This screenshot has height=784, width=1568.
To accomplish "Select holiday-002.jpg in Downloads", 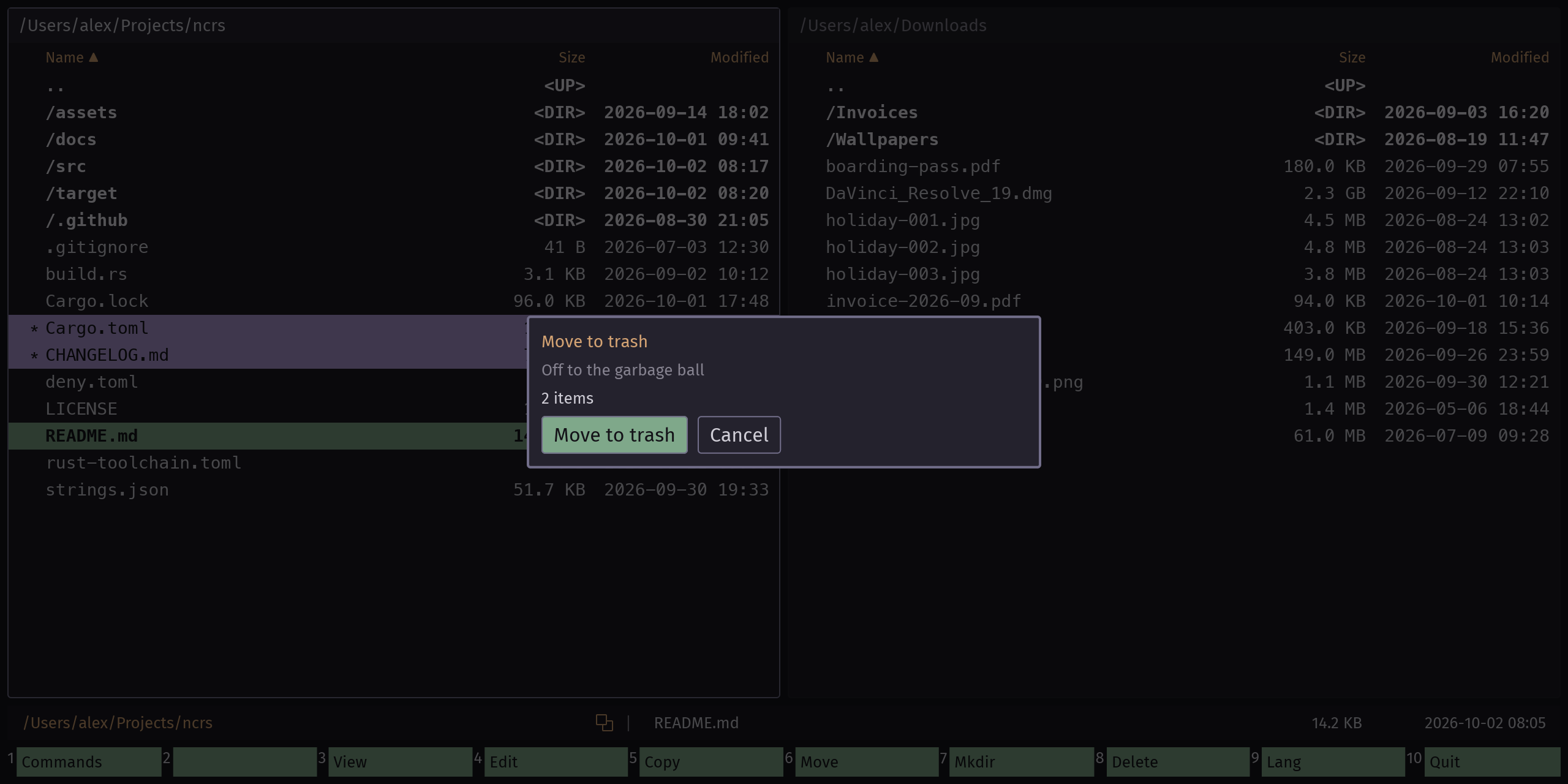I will coord(1174,247).
